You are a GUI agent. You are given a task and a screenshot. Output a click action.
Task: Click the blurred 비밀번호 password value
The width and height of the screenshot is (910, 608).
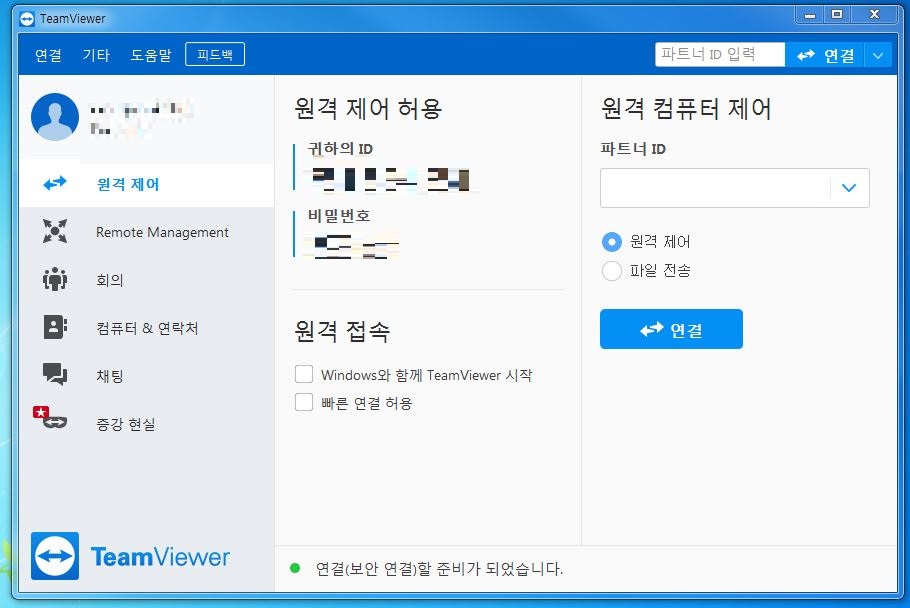tap(356, 247)
